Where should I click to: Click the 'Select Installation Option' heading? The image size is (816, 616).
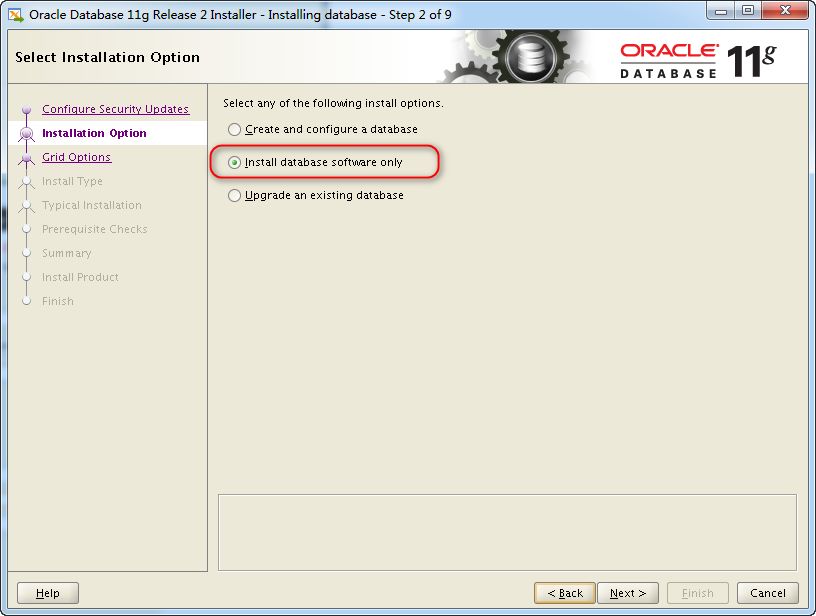pyautogui.click(x=107, y=57)
